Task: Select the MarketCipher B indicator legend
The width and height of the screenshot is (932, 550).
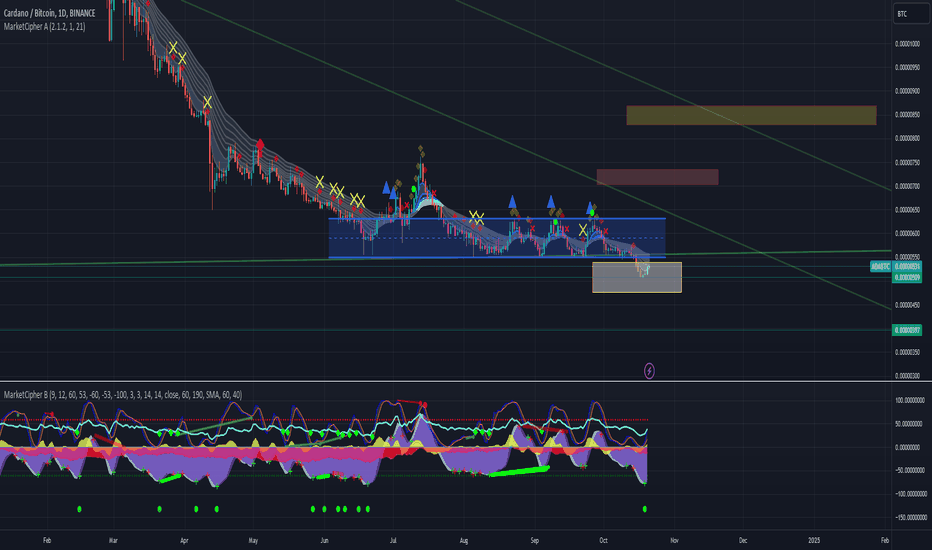Action: click(122, 395)
